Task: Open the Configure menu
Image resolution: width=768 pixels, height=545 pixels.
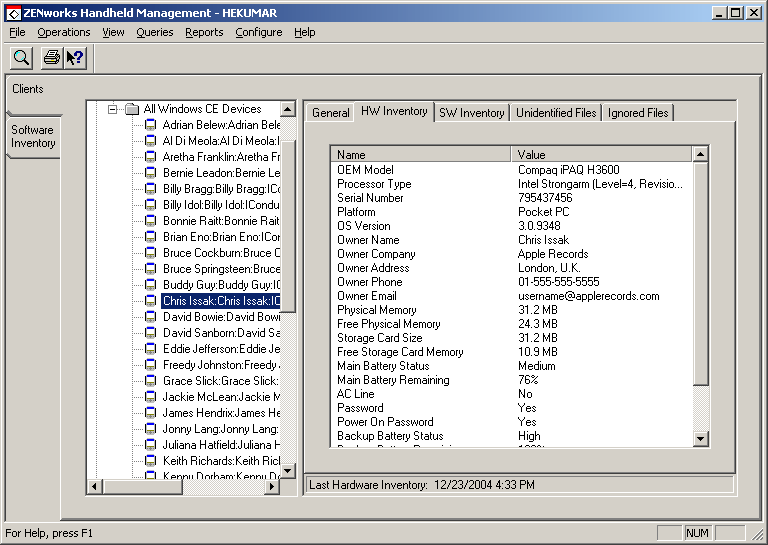Action: tap(258, 32)
